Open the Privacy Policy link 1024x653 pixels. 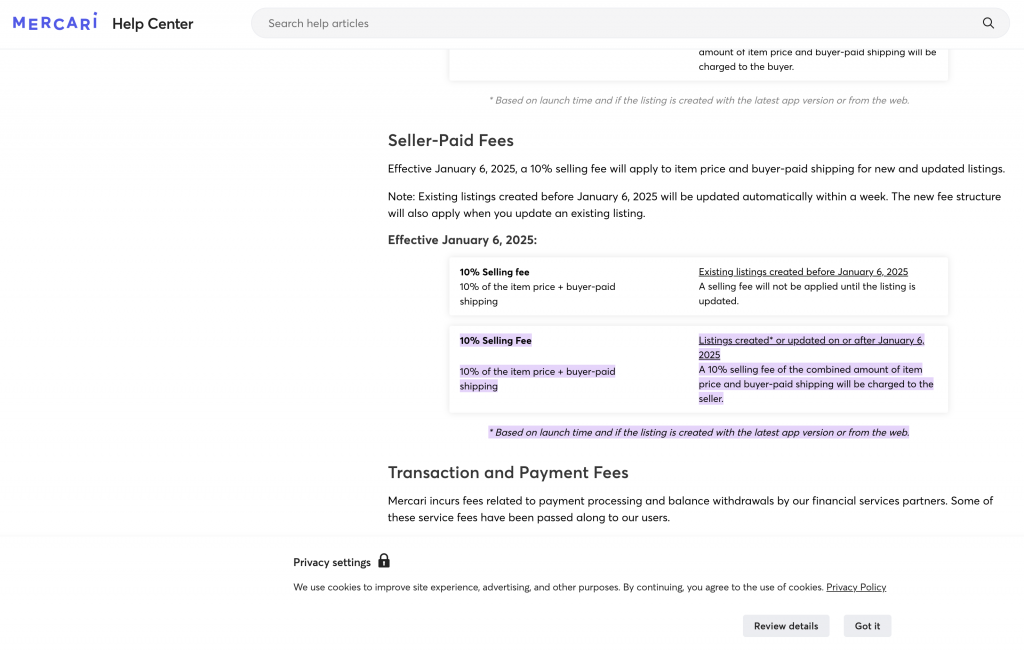coord(856,587)
